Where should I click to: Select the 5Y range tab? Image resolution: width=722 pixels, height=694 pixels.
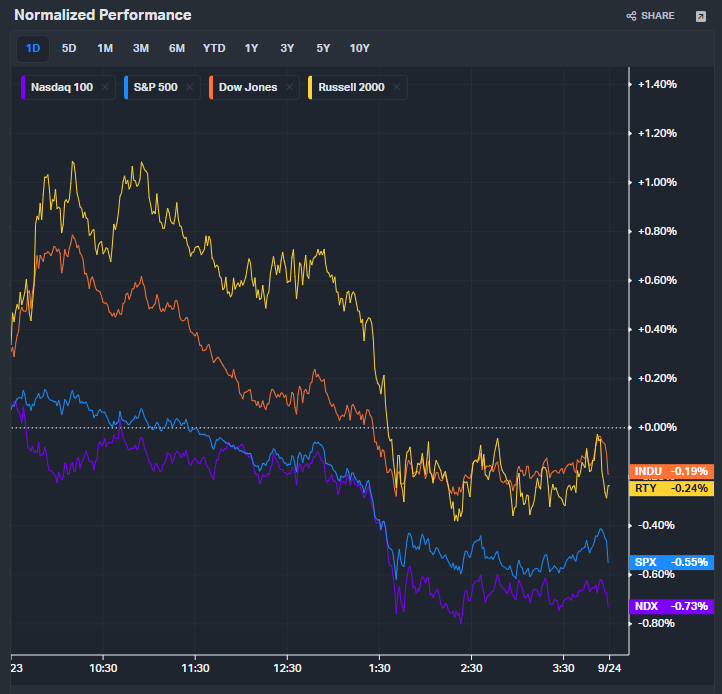click(323, 48)
